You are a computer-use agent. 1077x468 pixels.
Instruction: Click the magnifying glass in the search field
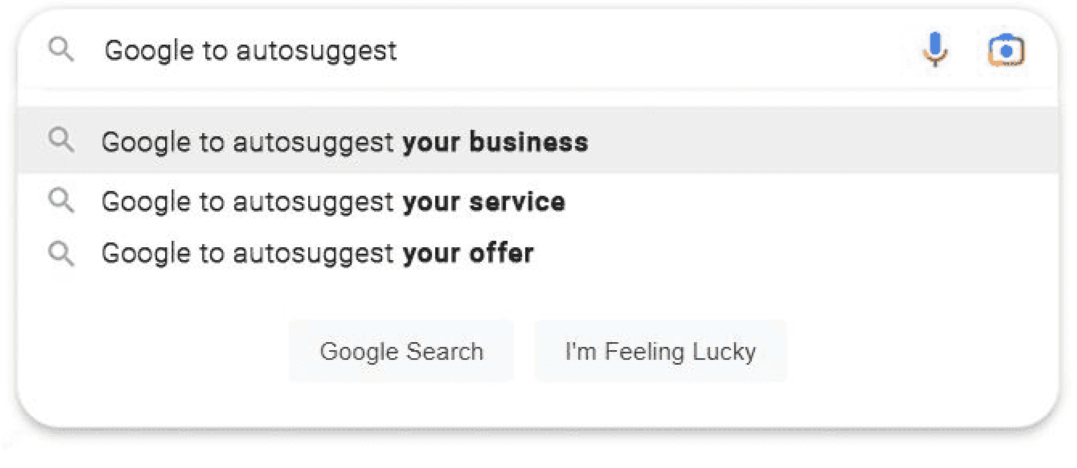(x=61, y=49)
